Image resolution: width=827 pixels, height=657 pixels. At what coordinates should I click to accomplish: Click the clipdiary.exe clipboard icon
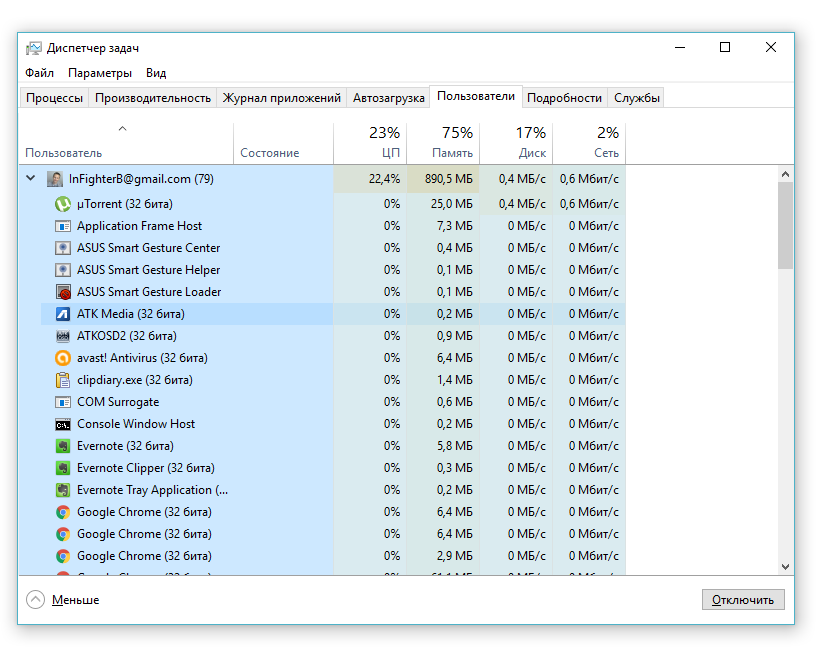pyautogui.click(x=63, y=380)
